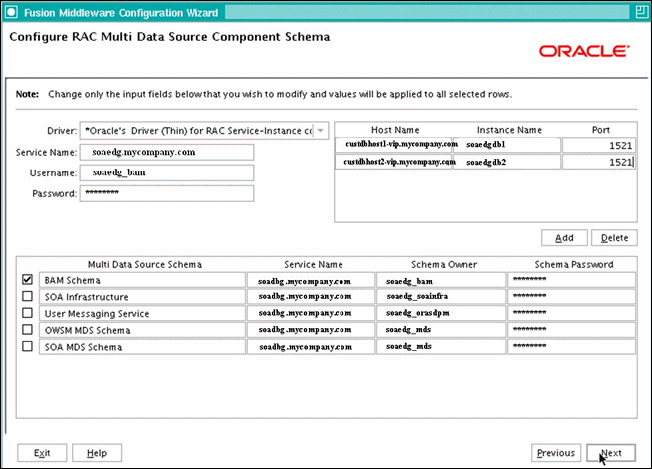Click the Exit button
Screen dimensions: 652x469
coord(42,453)
